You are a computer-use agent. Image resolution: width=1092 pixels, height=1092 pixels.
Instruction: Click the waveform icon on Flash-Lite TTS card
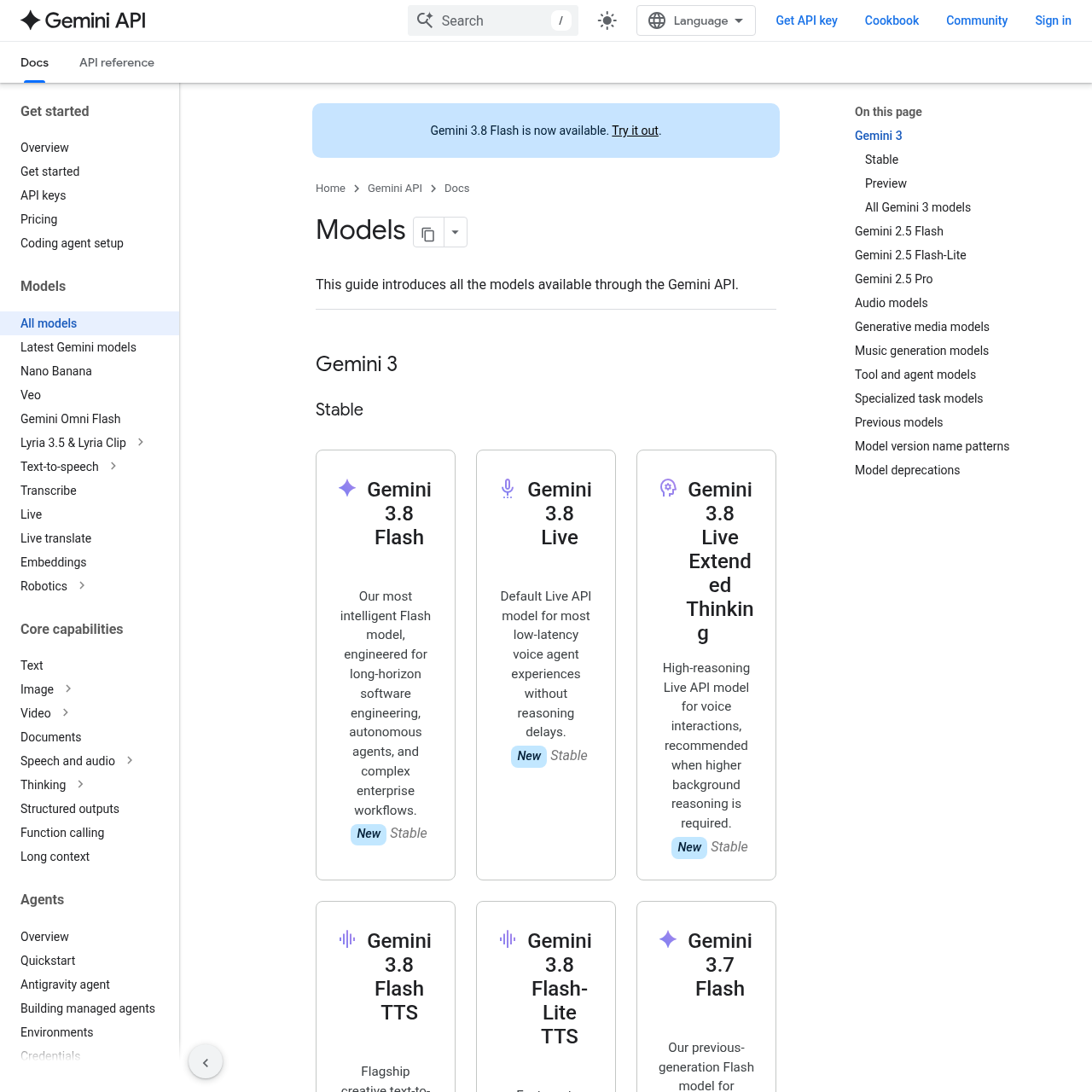click(508, 939)
